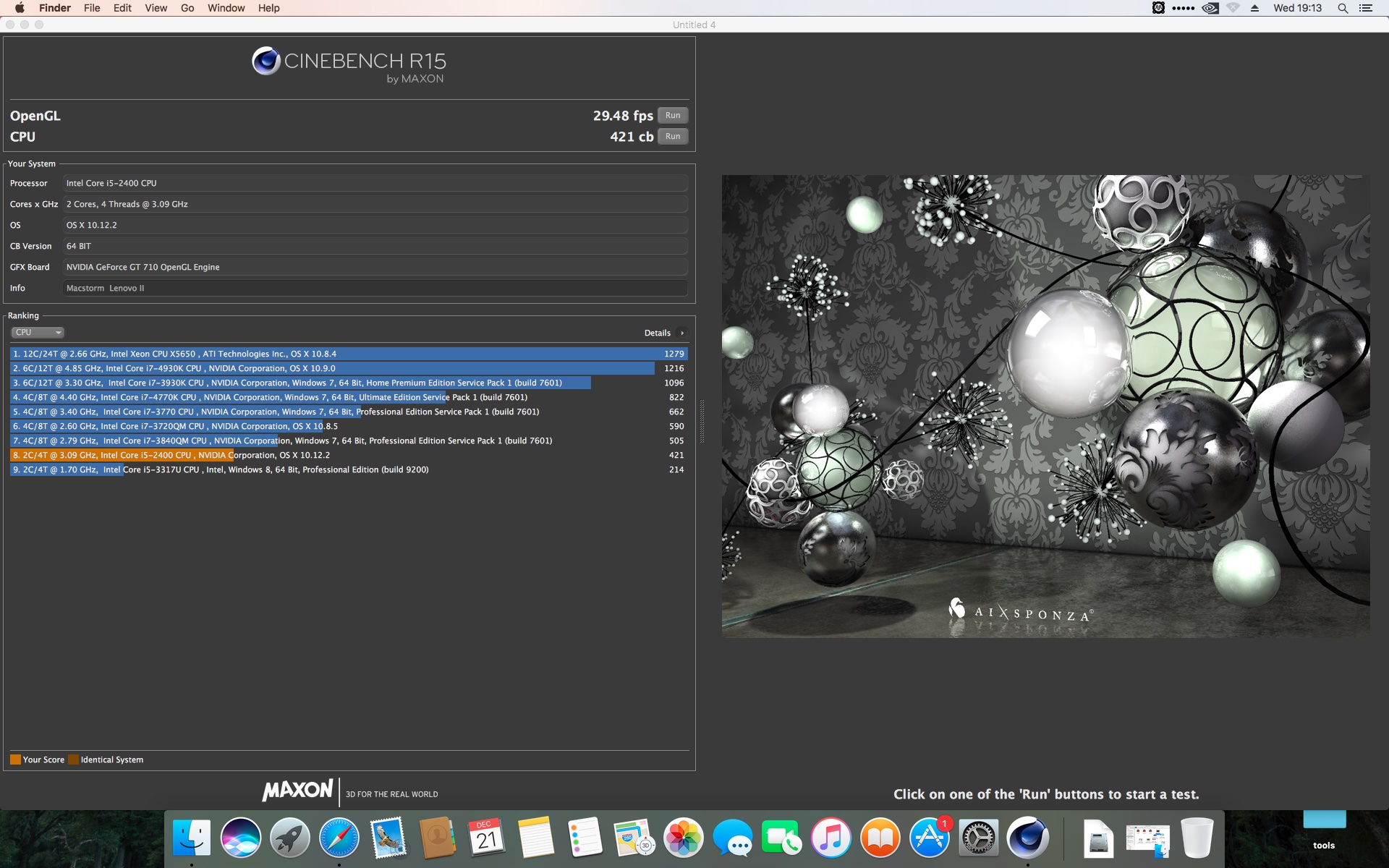Open the CPU ranking dropdown
Screen dimensions: 1389x868
38,333
